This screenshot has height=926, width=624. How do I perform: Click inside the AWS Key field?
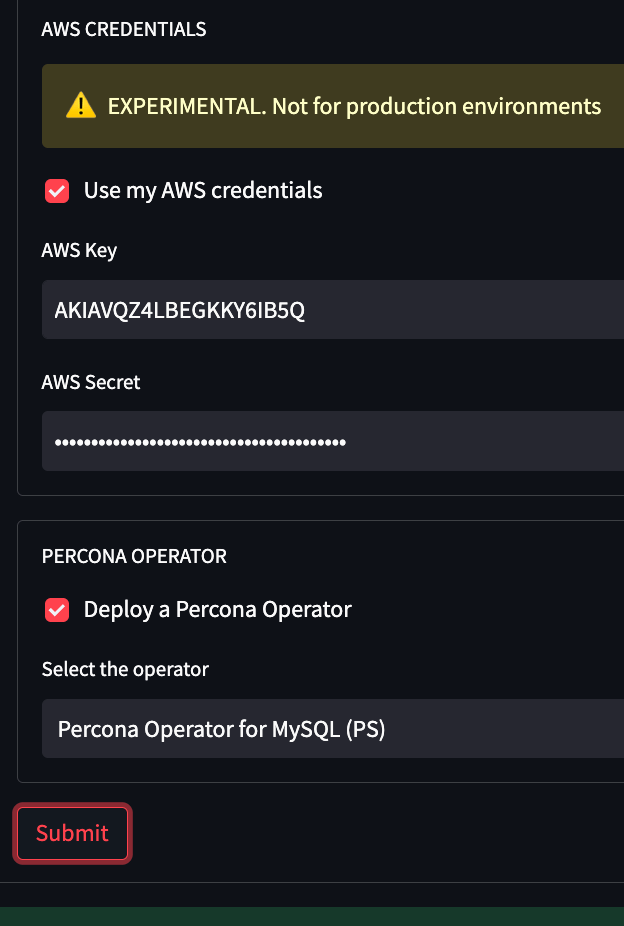330,309
